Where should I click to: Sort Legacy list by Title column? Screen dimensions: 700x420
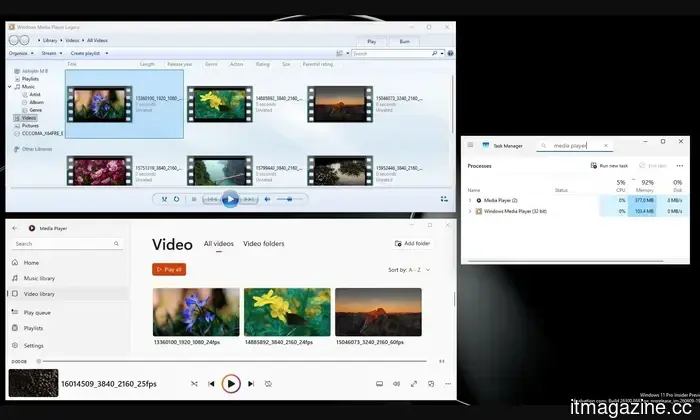pos(72,64)
